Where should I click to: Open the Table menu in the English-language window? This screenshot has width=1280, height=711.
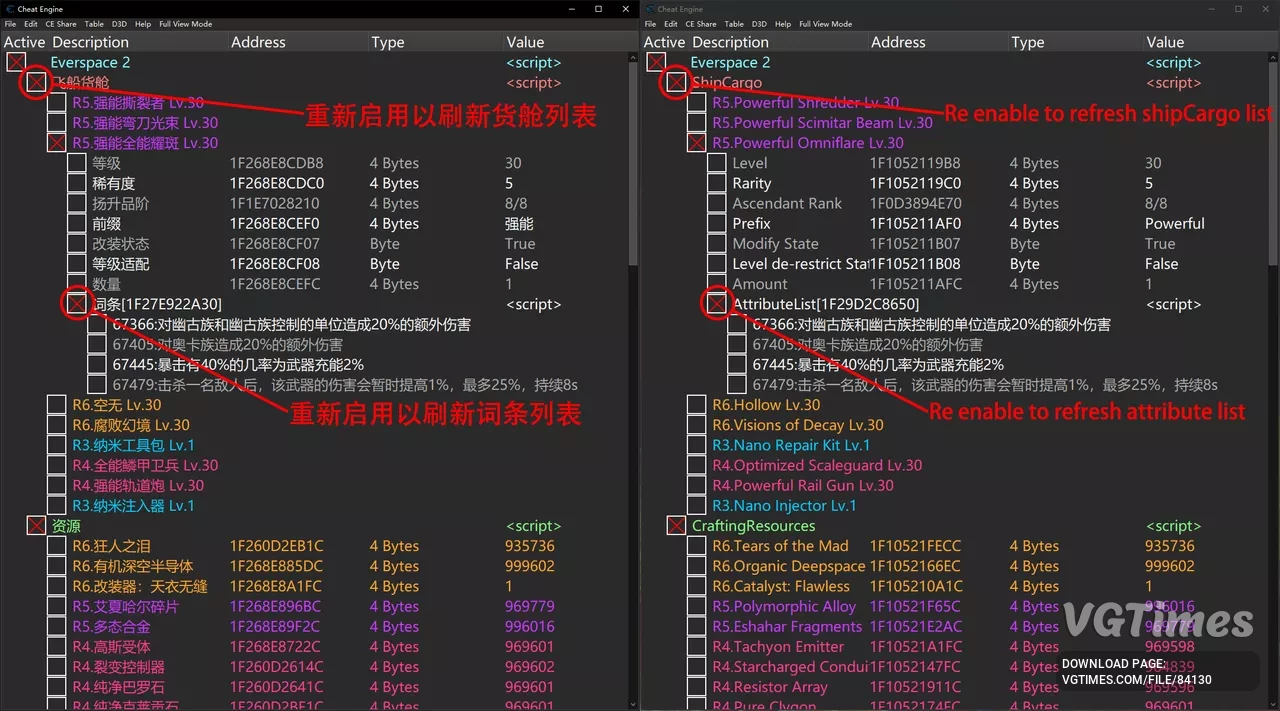pyautogui.click(x=734, y=24)
